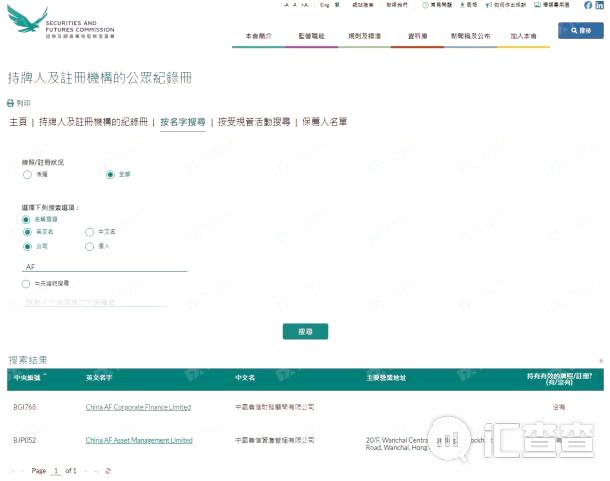Image resolution: width=610 pixels, height=481 pixels.
Task: Click the name input containing AF
Action: [105, 267]
